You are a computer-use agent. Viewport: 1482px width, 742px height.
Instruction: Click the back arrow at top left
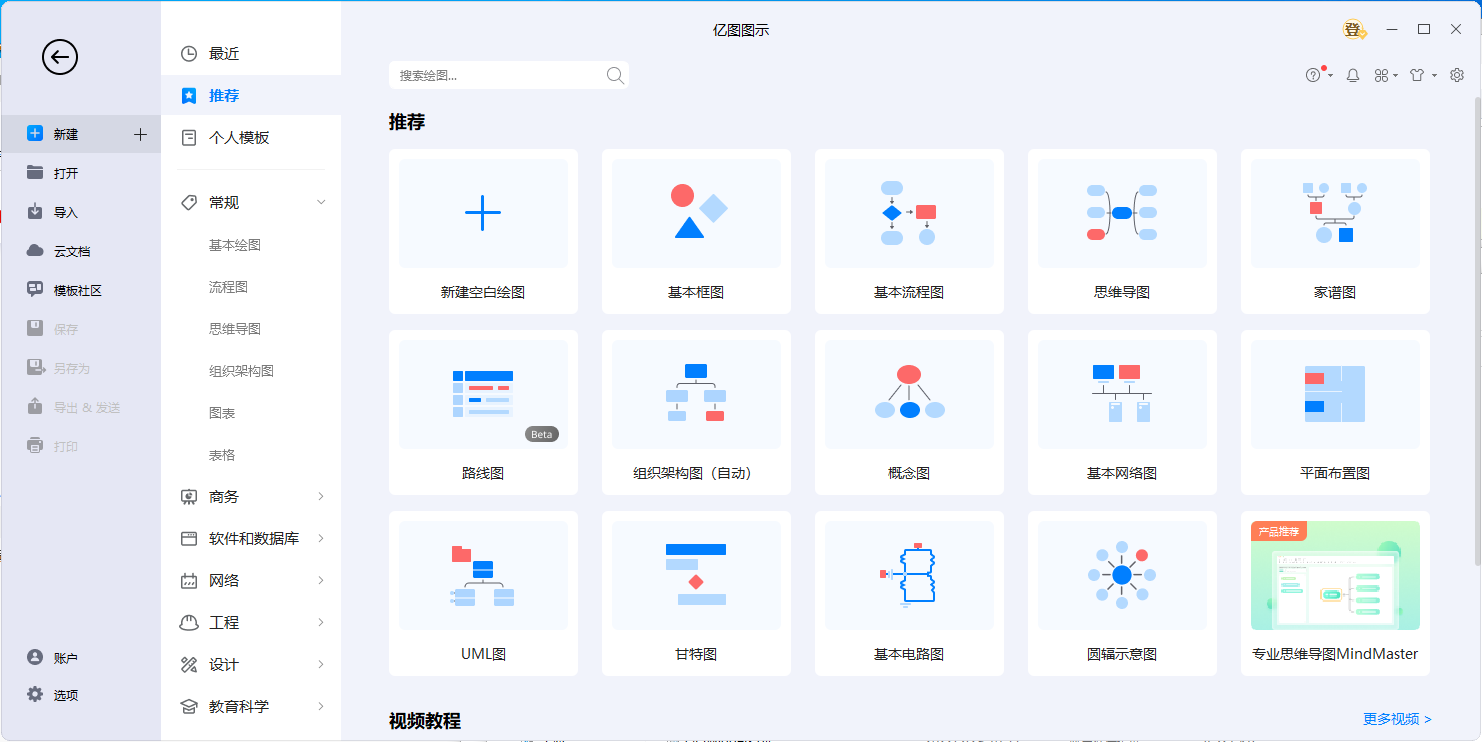(59, 57)
